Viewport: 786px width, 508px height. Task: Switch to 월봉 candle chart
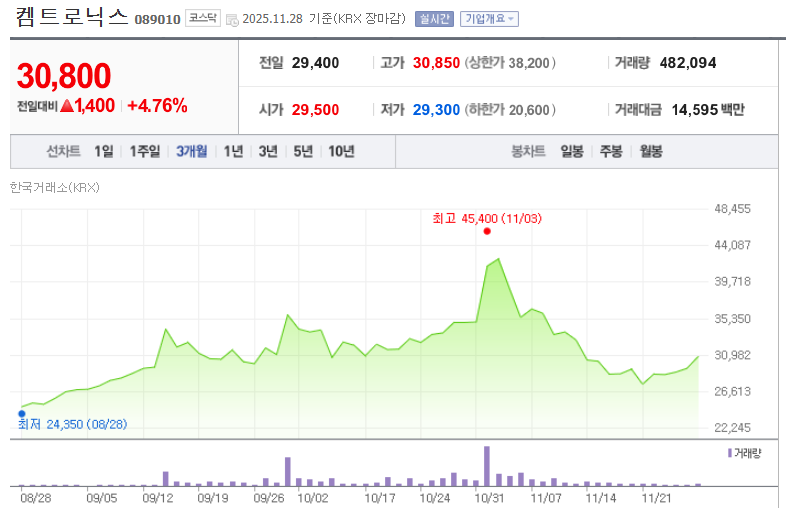click(x=651, y=151)
